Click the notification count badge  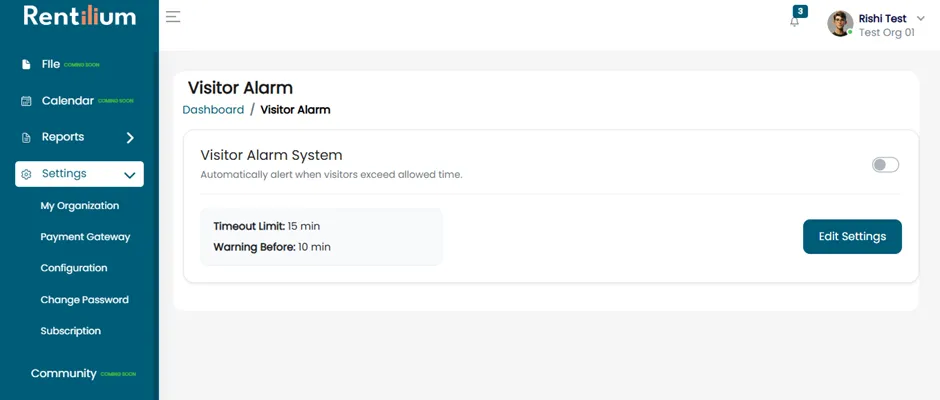pyautogui.click(x=800, y=11)
